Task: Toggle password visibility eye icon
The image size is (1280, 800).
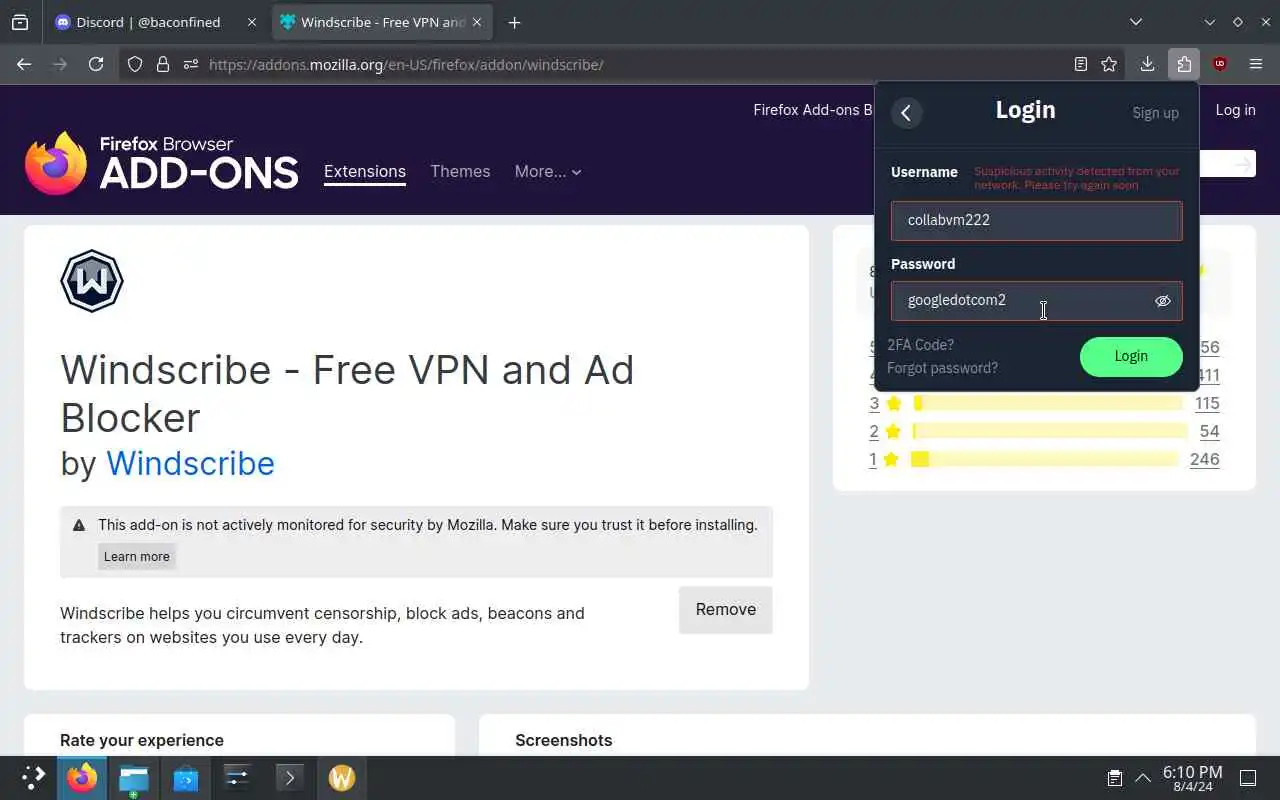Action: pos(1162,301)
